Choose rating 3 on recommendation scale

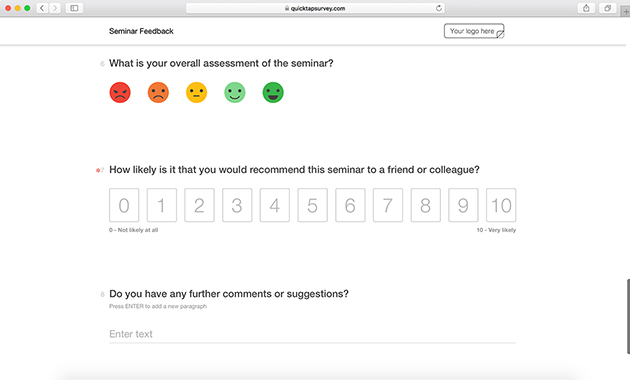[237, 205]
